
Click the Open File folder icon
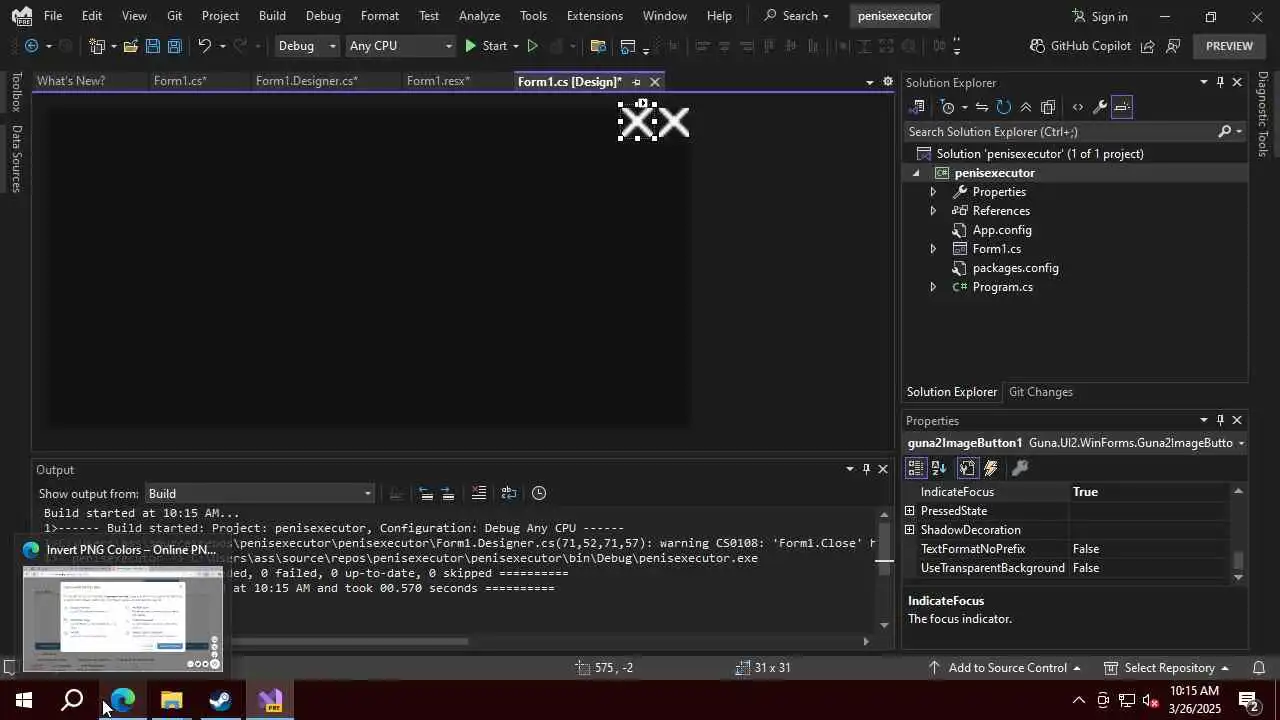tap(131, 46)
